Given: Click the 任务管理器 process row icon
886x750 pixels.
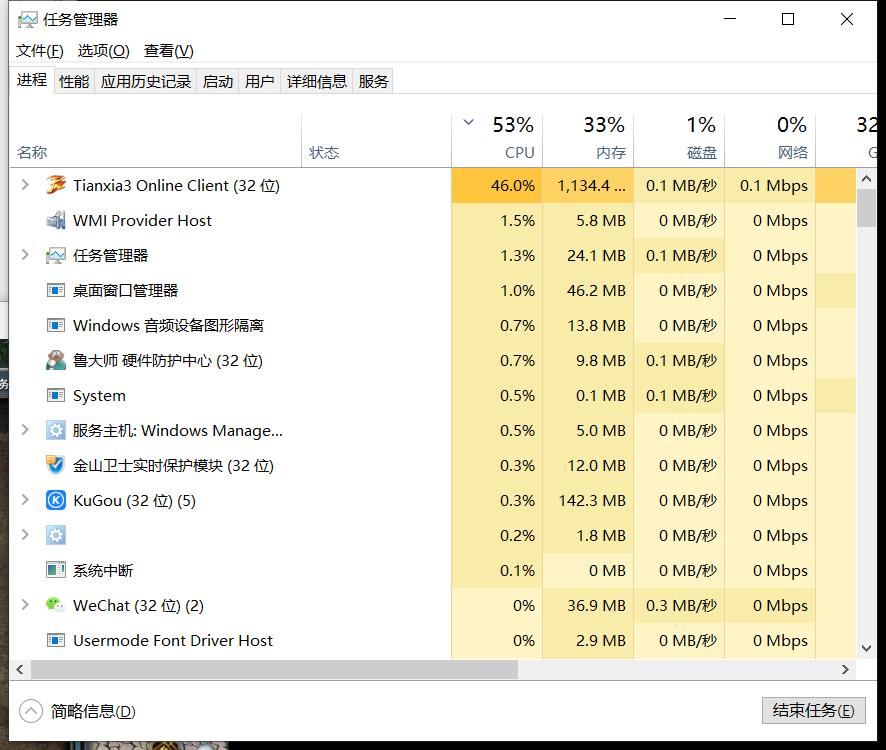Looking at the screenshot, I should [x=55, y=255].
